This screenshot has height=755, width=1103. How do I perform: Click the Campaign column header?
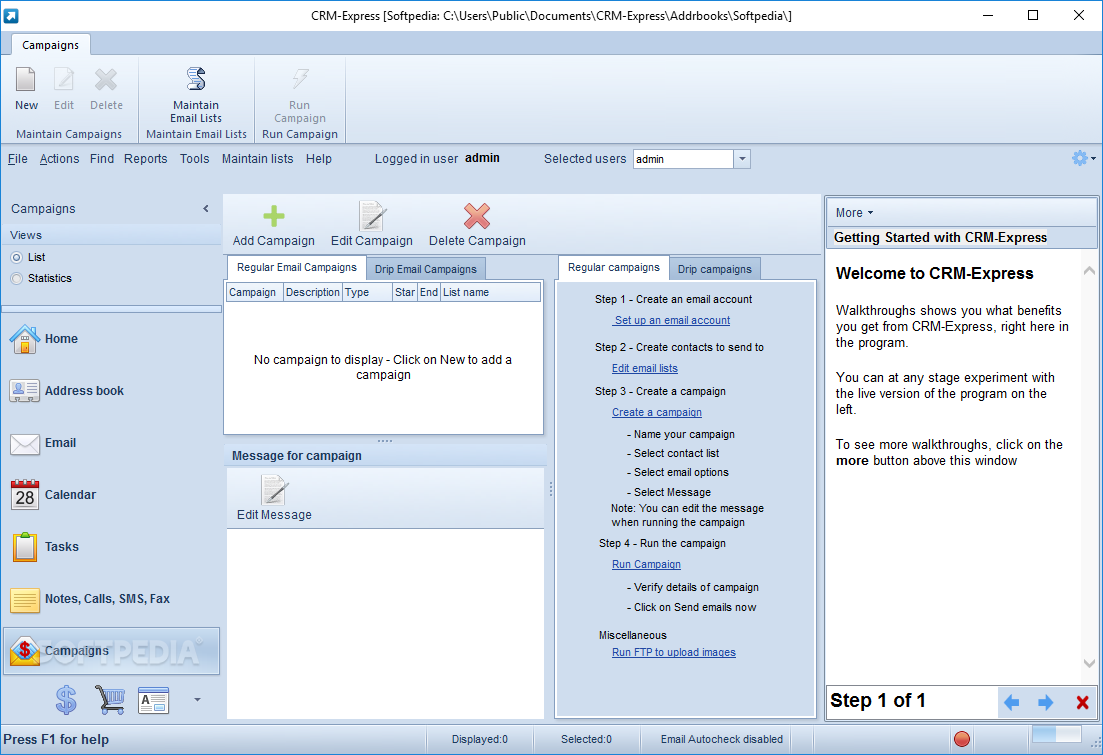click(x=255, y=292)
